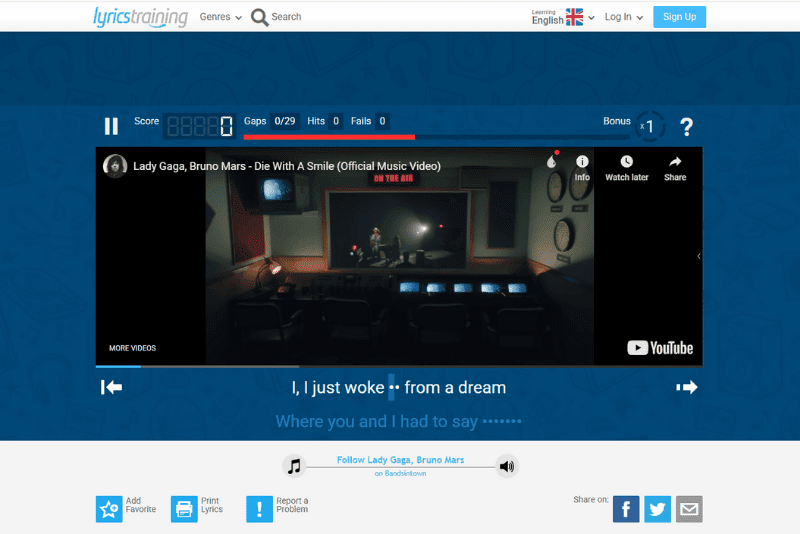Click the lyricstraining logo
The height and width of the screenshot is (534, 800).
coord(140,17)
